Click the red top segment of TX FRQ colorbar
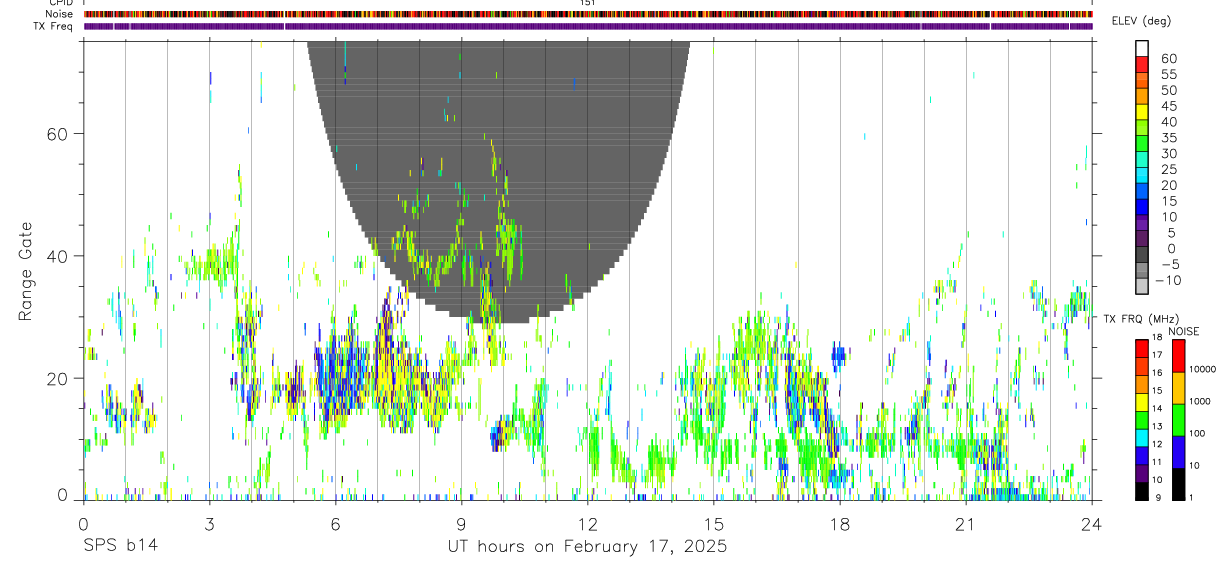The width and height of the screenshot is (1228, 567). click(x=1142, y=348)
